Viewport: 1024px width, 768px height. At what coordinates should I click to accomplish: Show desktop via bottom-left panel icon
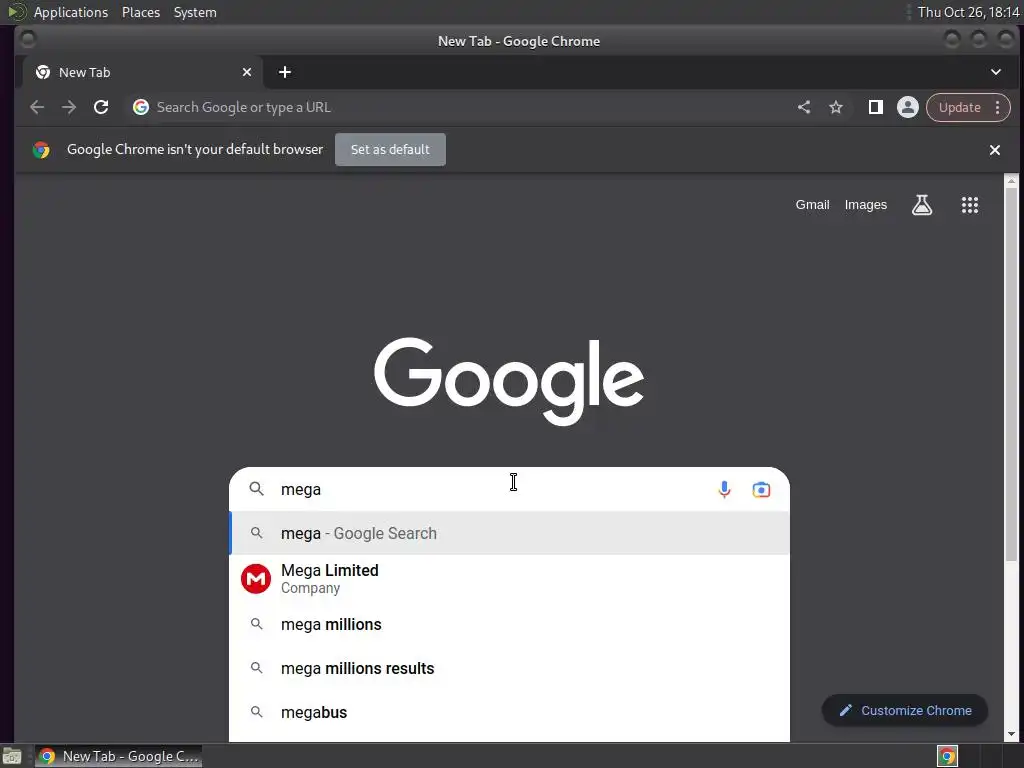click(12, 756)
